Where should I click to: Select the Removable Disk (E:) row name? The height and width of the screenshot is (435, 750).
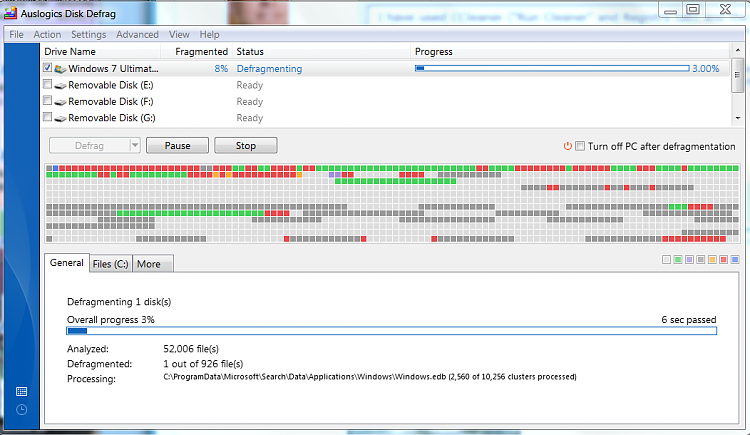click(x=110, y=85)
